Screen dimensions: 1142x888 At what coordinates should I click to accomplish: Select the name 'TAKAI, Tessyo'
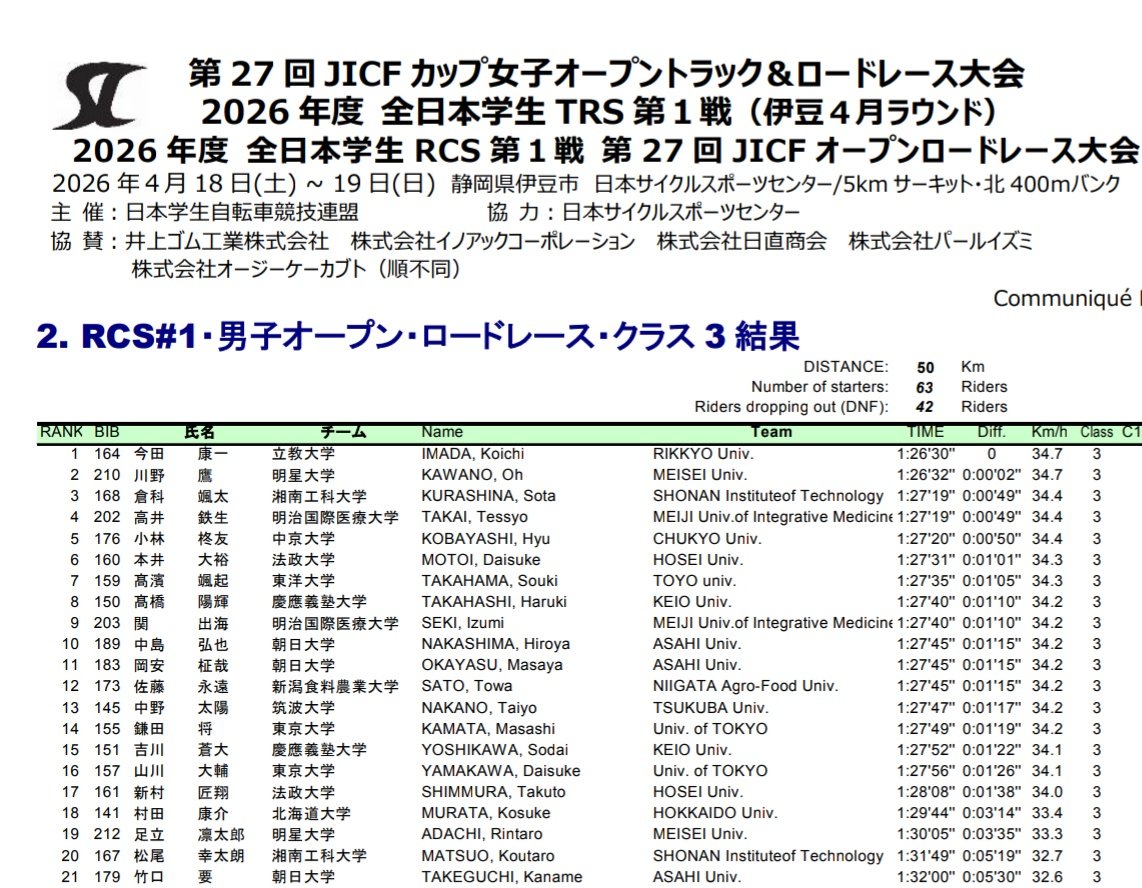pyautogui.click(x=474, y=517)
